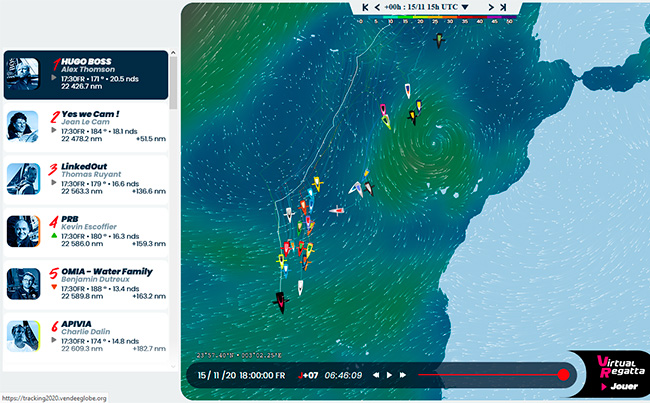Click Kevin Escoffier portrait thumbnail
Image resolution: width=650 pixels, height=403 pixels.
(23, 231)
